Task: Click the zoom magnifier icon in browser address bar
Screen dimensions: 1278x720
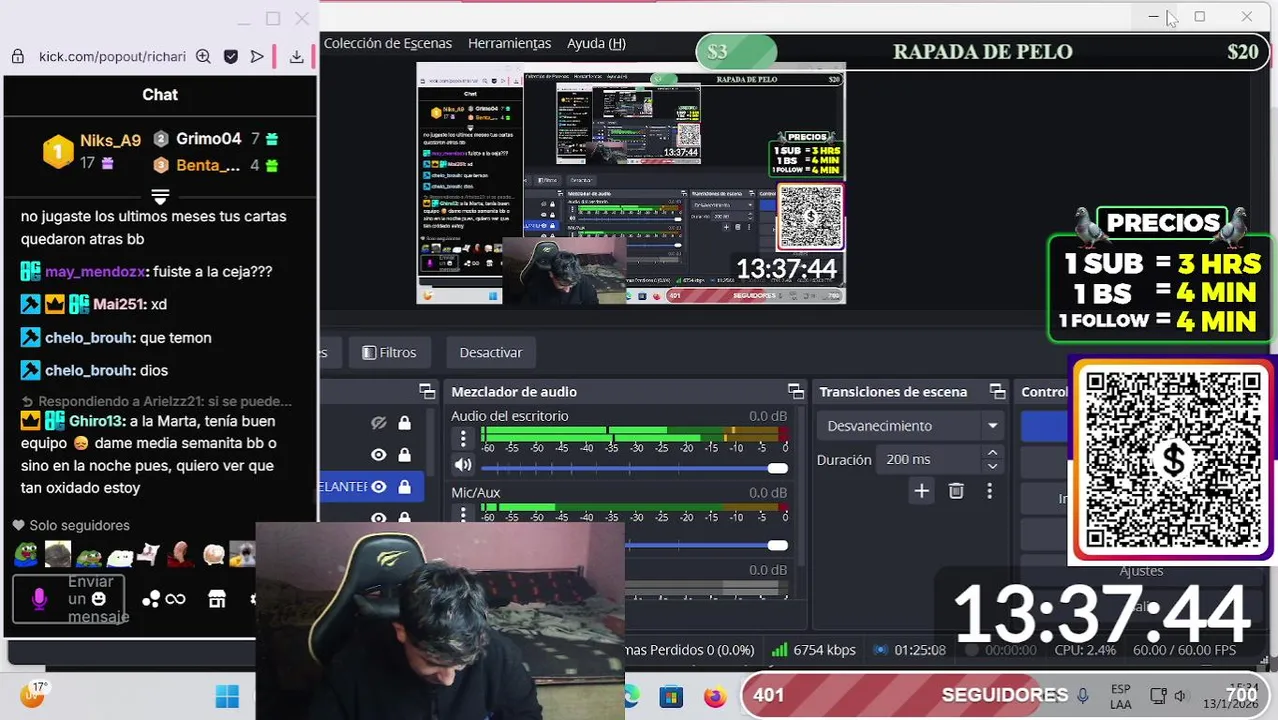Action: pos(203,57)
